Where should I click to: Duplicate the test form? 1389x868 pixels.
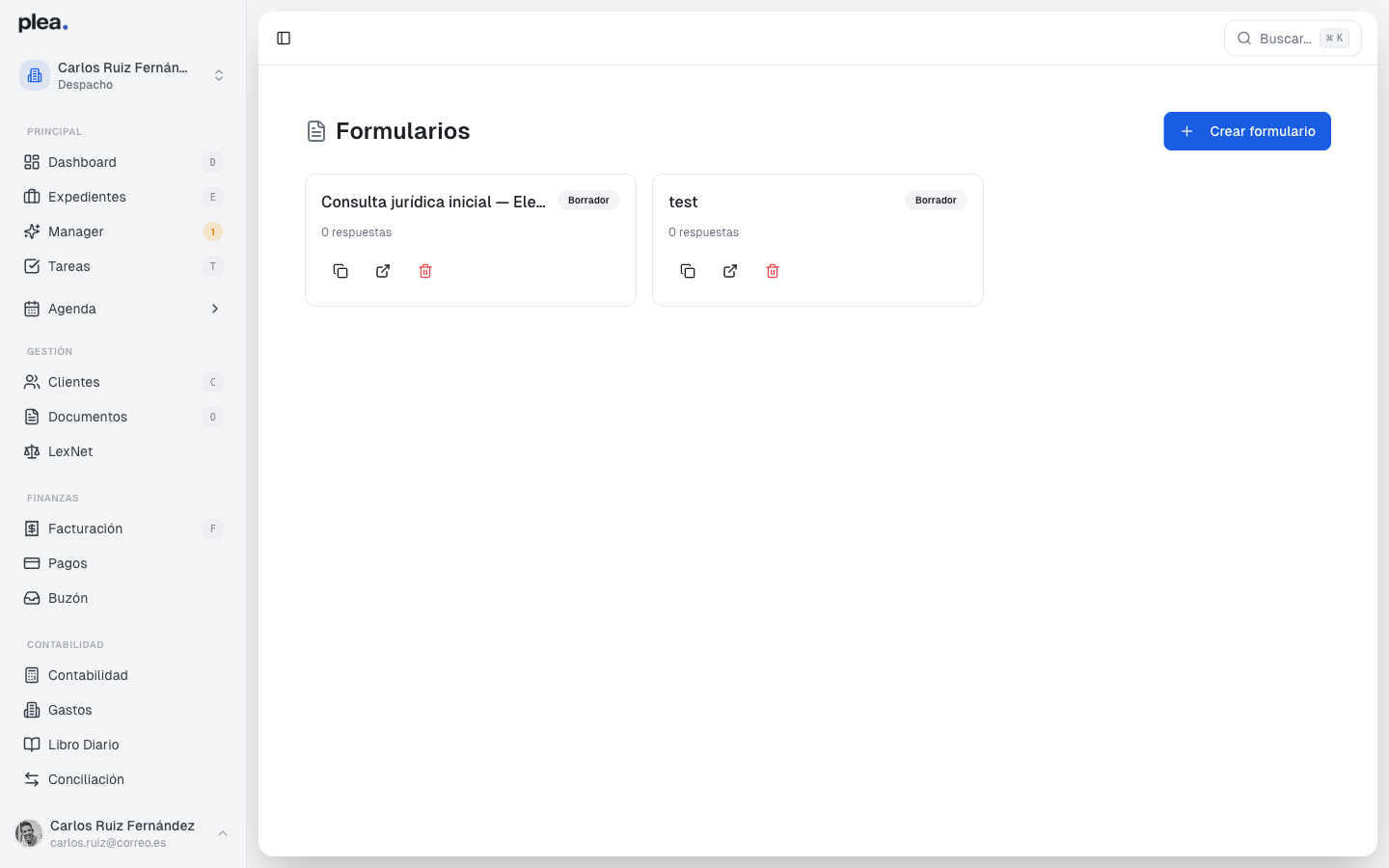click(x=688, y=271)
